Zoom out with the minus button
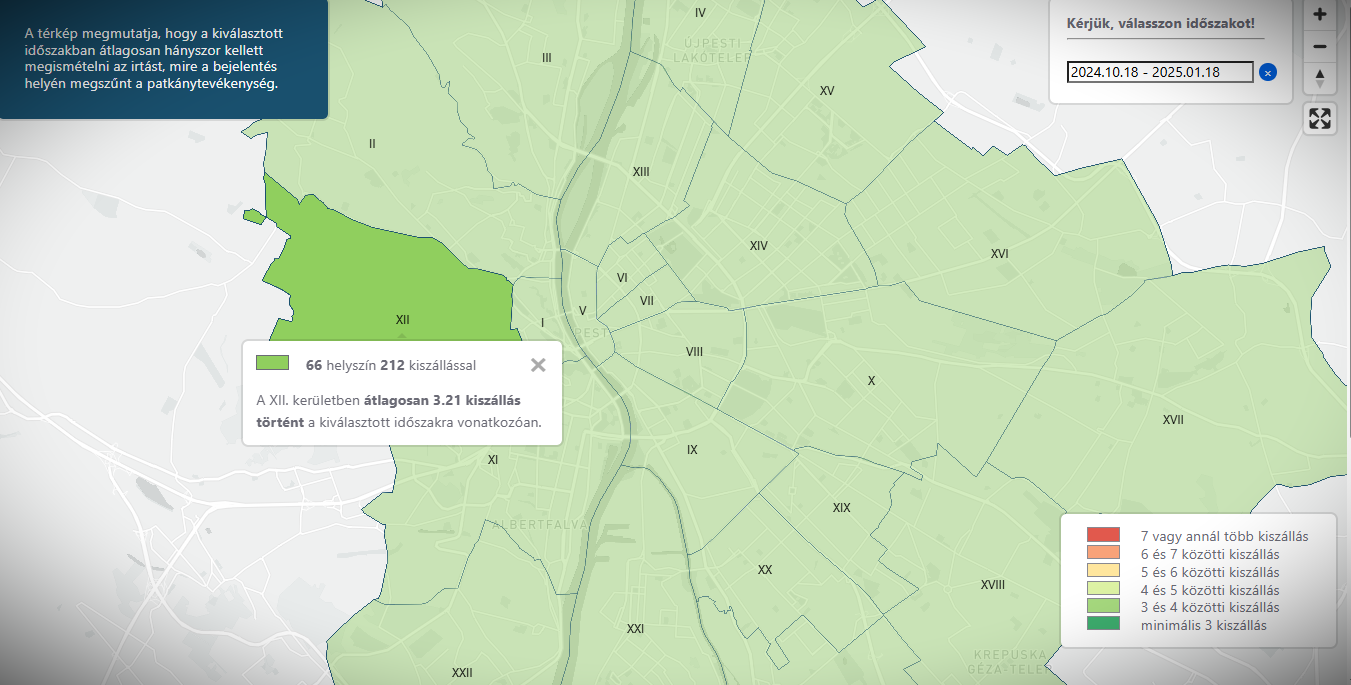The image size is (1351, 685). click(1320, 47)
